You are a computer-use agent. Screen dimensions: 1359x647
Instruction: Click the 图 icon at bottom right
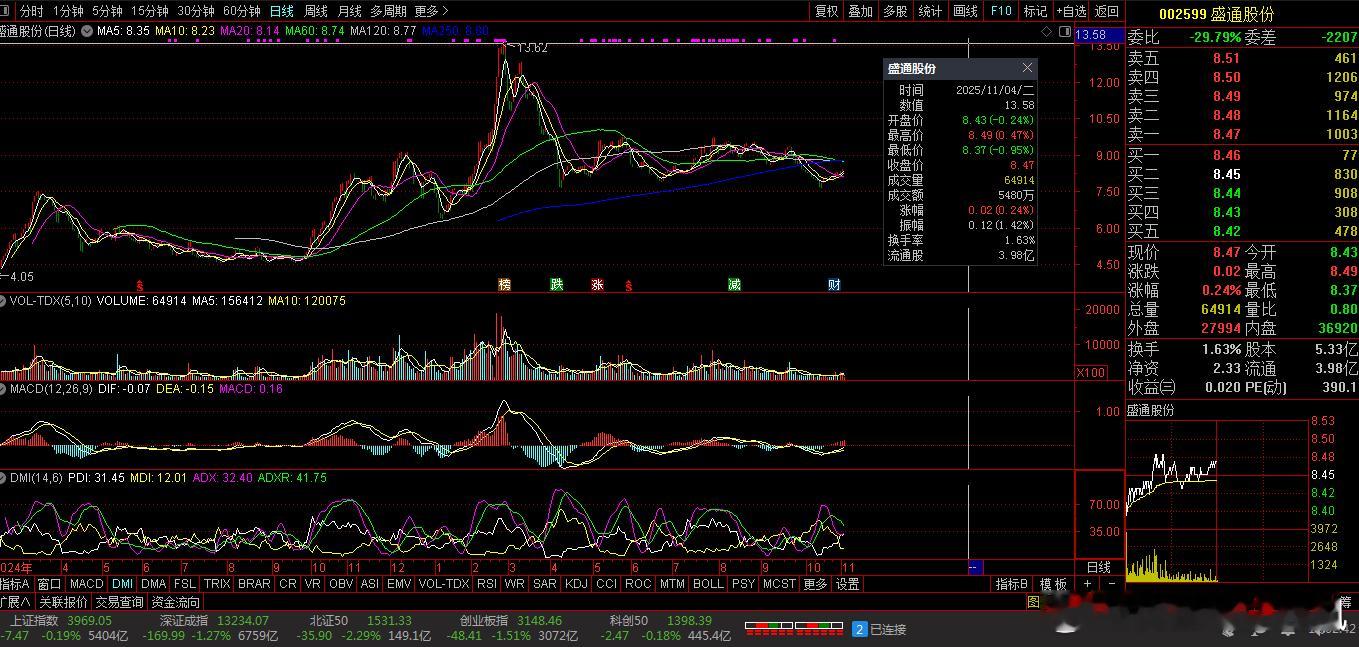pyautogui.click(x=1033, y=602)
